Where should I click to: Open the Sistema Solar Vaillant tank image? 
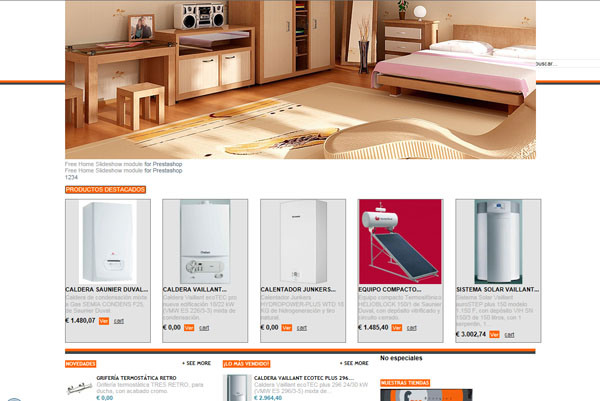498,242
